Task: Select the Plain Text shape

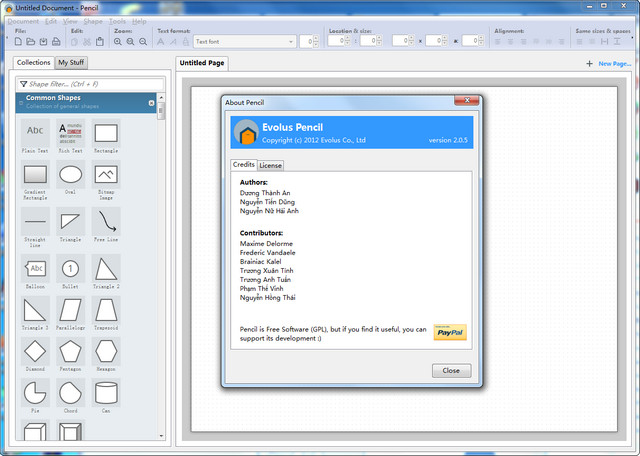Action: click(x=35, y=136)
